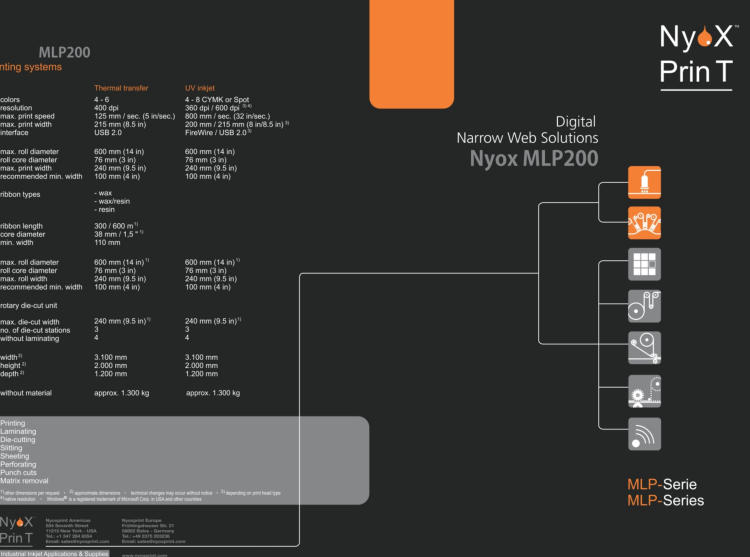The image size is (750, 557).
Task: Click the 'interface' row label
Action: pyautogui.click(x=14, y=132)
